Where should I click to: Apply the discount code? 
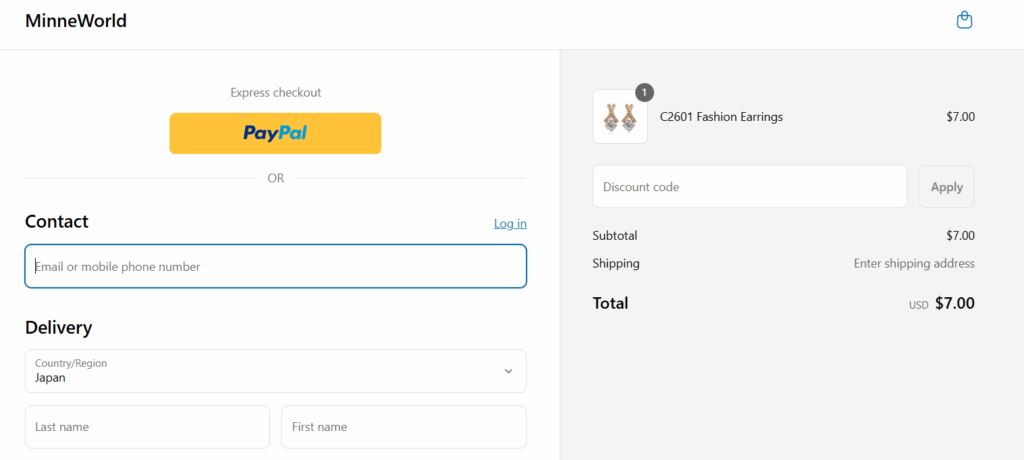pyautogui.click(x=946, y=187)
